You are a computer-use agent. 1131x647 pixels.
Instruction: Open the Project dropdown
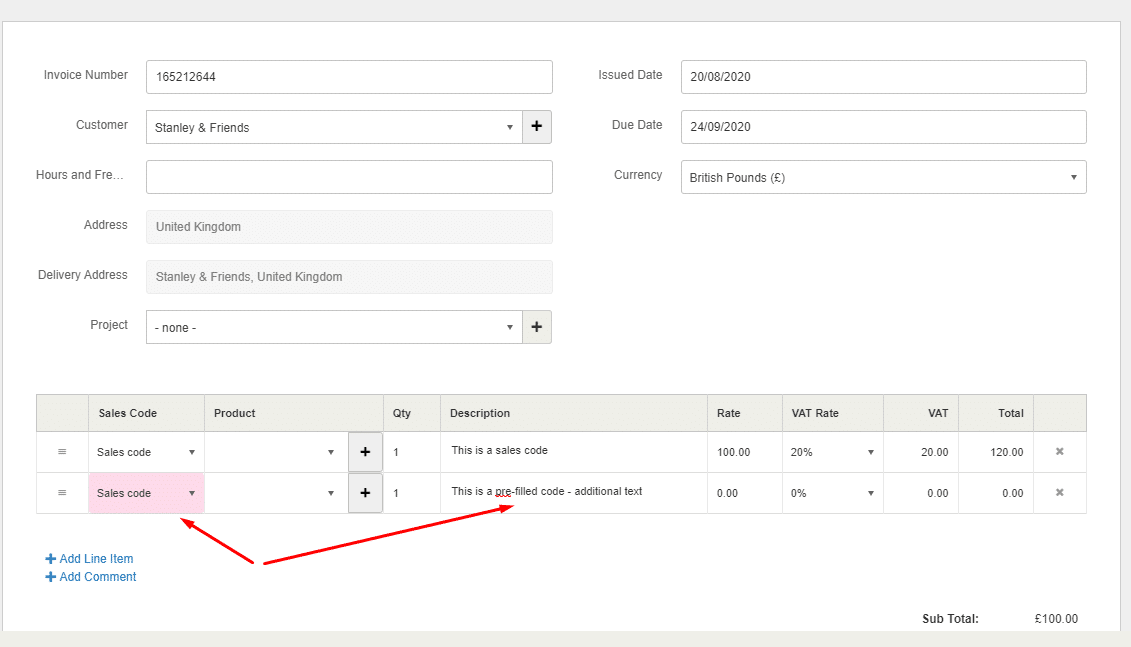[x=334, y=327]
